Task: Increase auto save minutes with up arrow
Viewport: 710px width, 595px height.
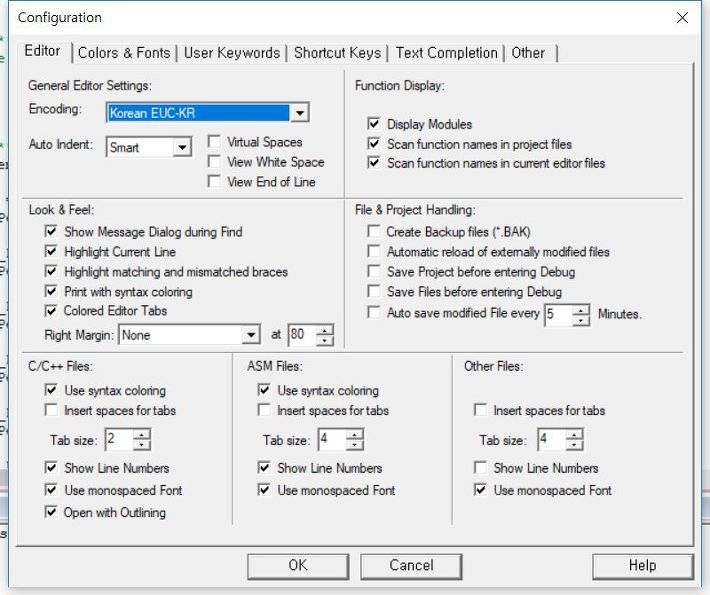Action: tap(580, 310)
